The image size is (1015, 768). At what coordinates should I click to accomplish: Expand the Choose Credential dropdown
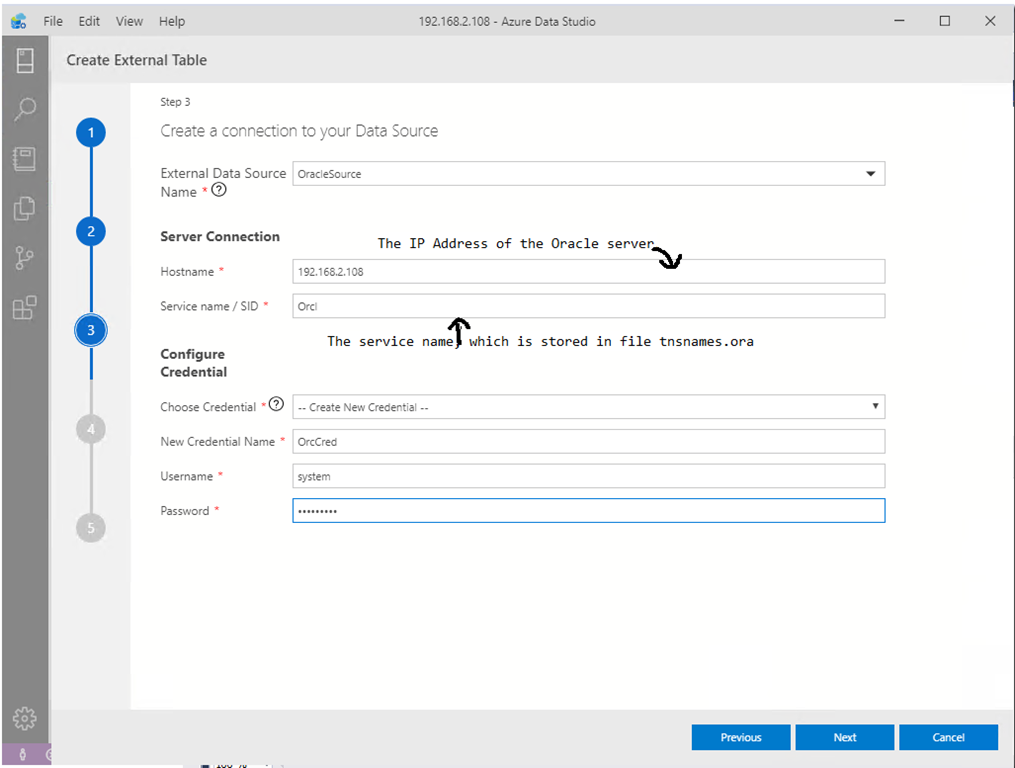point(875,407)
